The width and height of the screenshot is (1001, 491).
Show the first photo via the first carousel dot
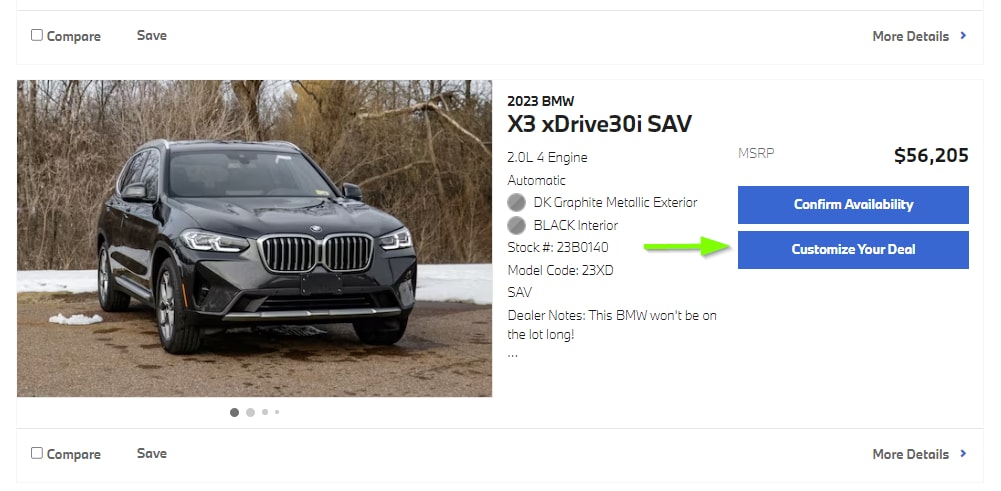[x=234, y=412]
